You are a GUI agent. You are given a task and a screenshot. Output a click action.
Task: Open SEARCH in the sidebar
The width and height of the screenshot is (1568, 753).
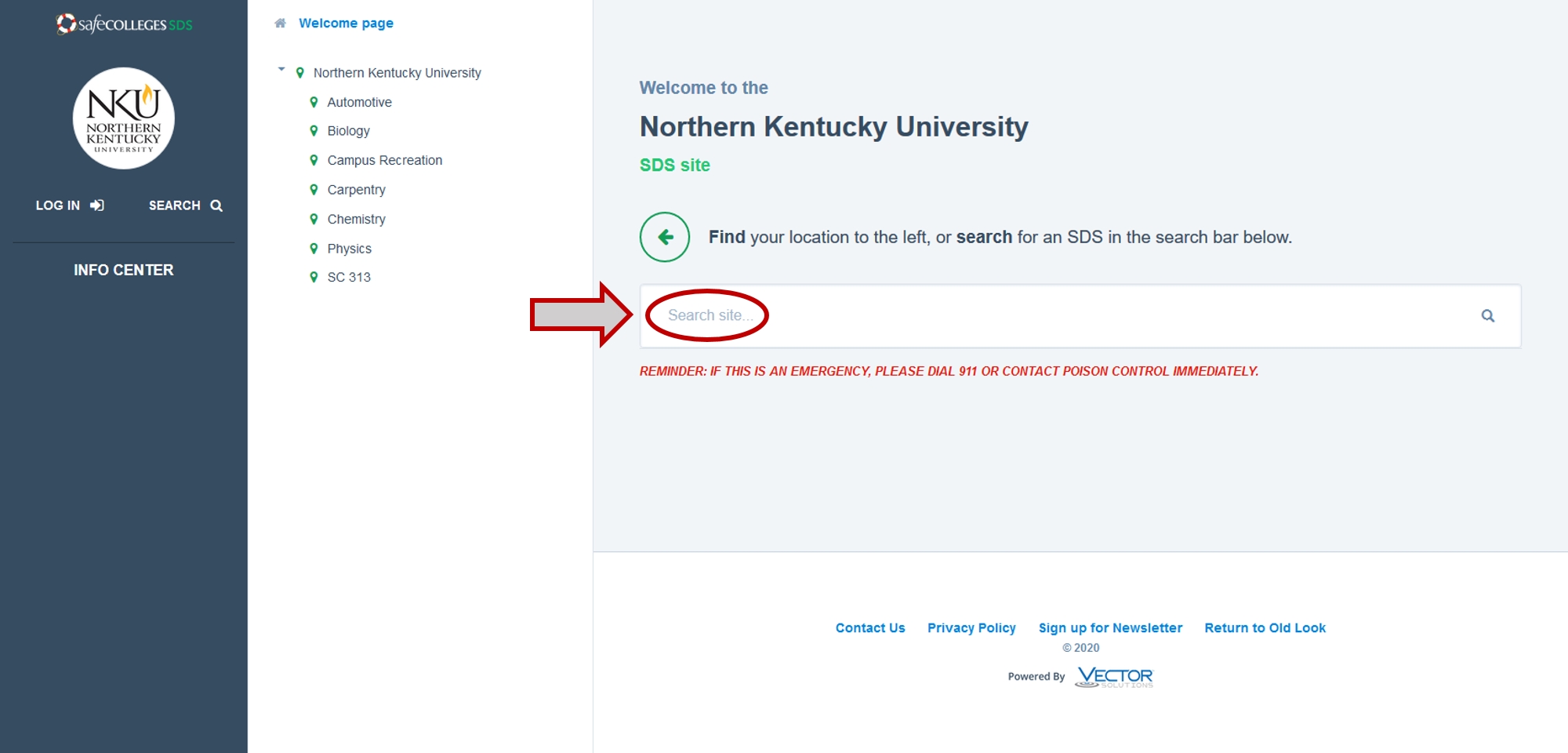tap(185, 206)
